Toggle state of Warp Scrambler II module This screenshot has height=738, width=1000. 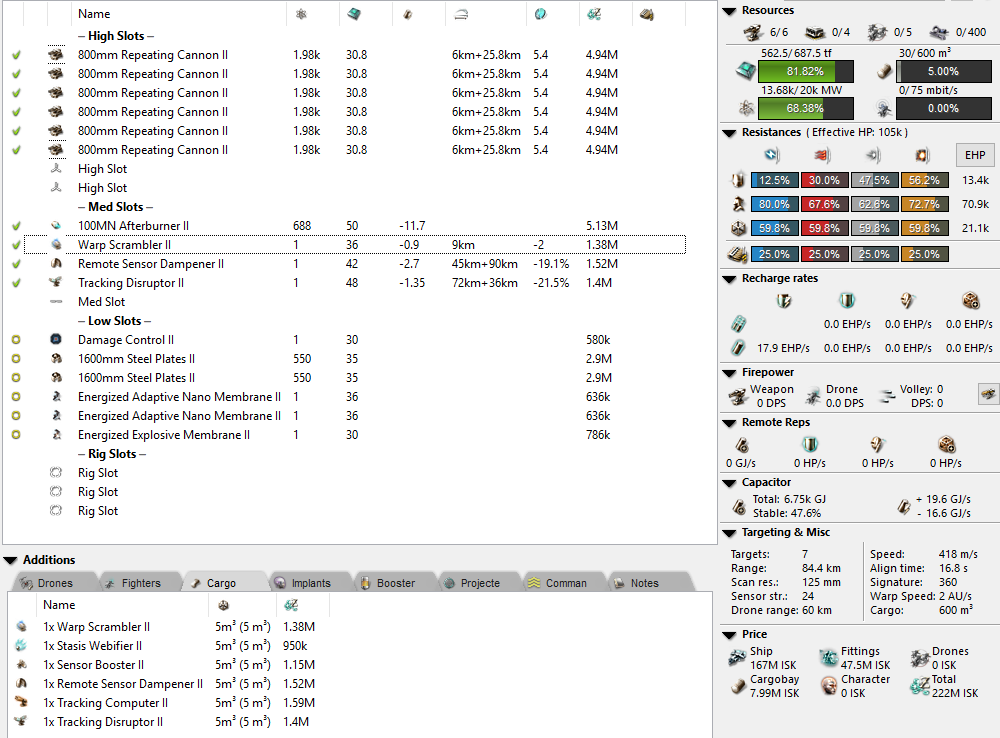(16, 245)
